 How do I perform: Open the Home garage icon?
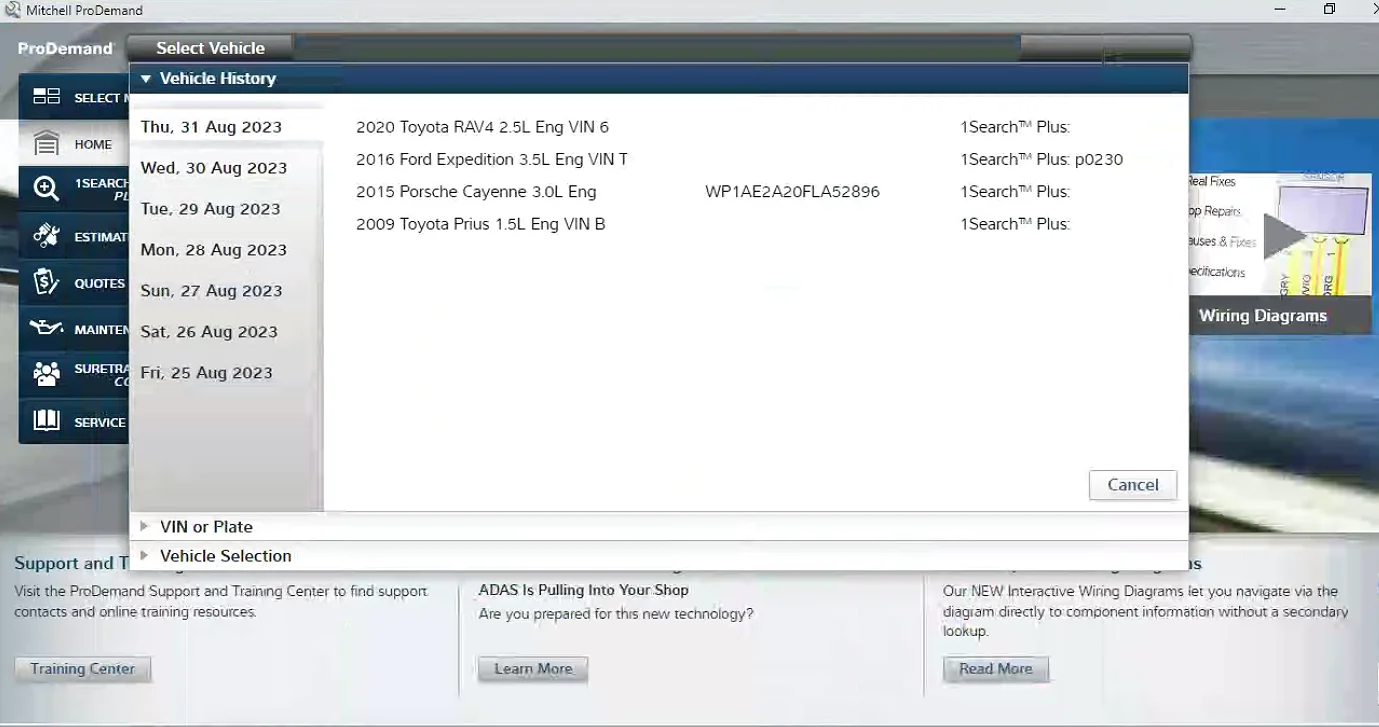[x=46, y=144]
